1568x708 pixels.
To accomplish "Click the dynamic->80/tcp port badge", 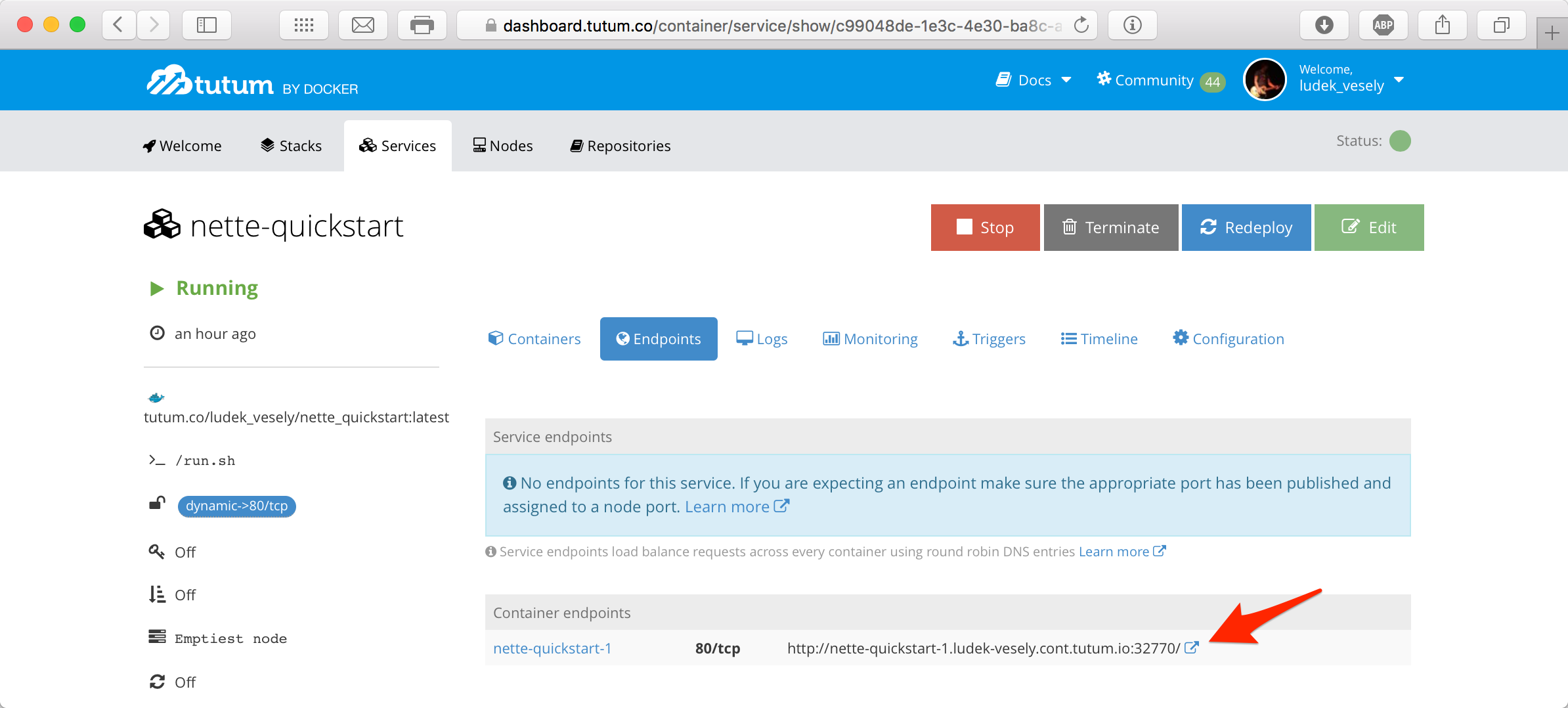I will click(x=236, y=506).
